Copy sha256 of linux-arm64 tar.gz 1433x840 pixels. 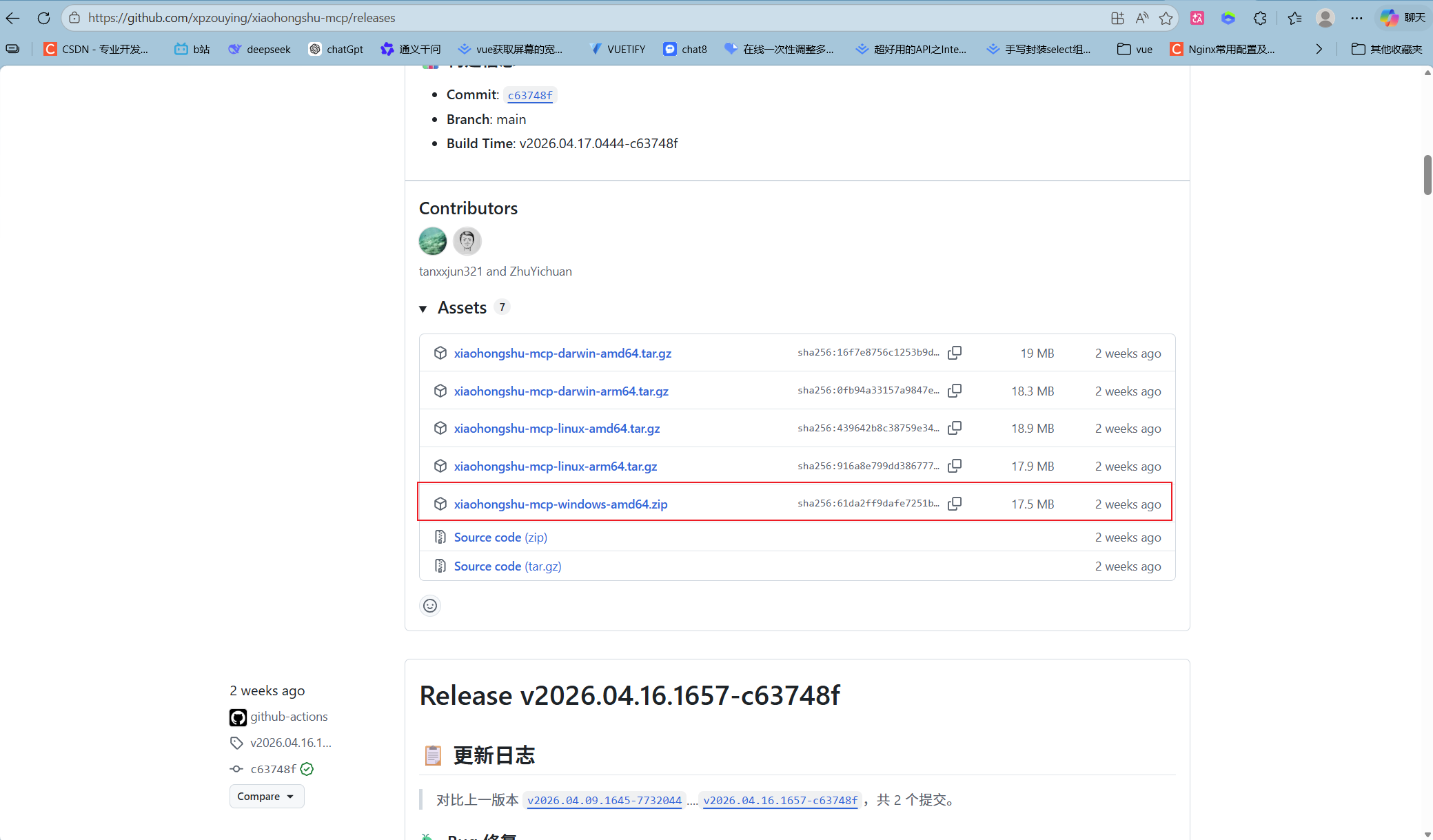955,466
